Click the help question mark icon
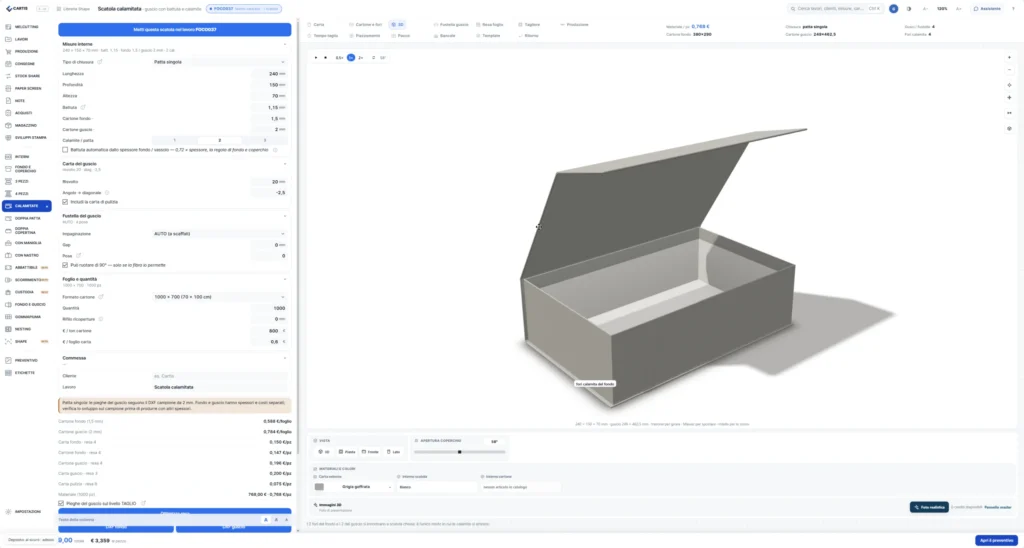The image size is (1024, 548). 1013,9
